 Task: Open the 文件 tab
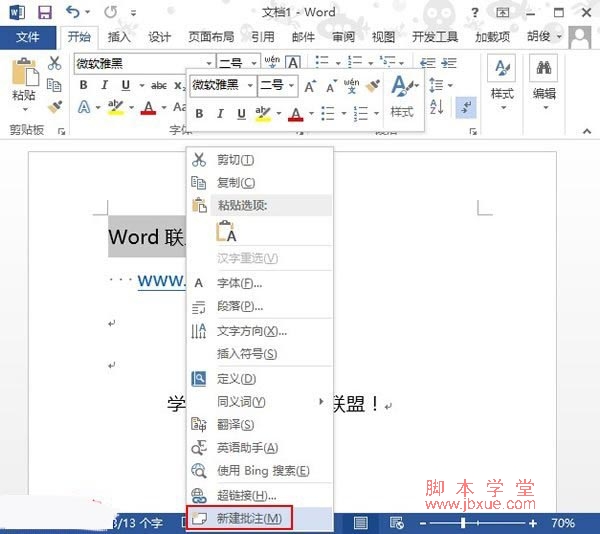point(28,37)
